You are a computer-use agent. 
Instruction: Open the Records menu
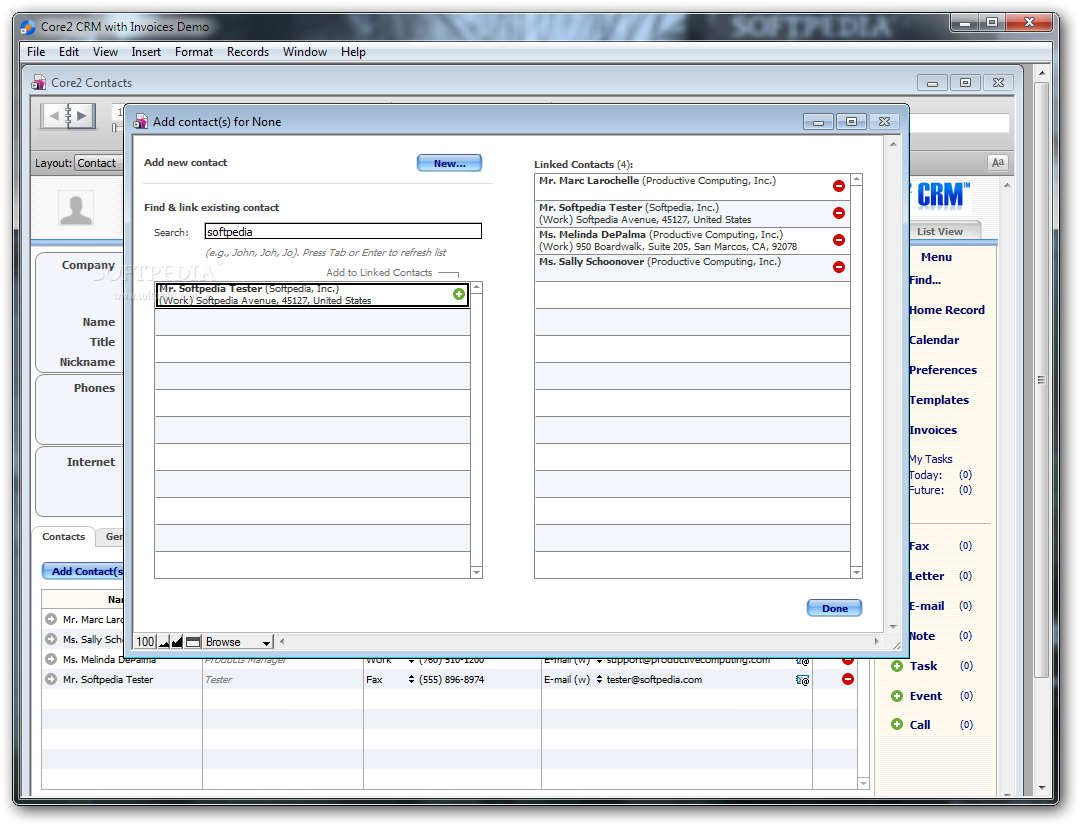[248, 52]
